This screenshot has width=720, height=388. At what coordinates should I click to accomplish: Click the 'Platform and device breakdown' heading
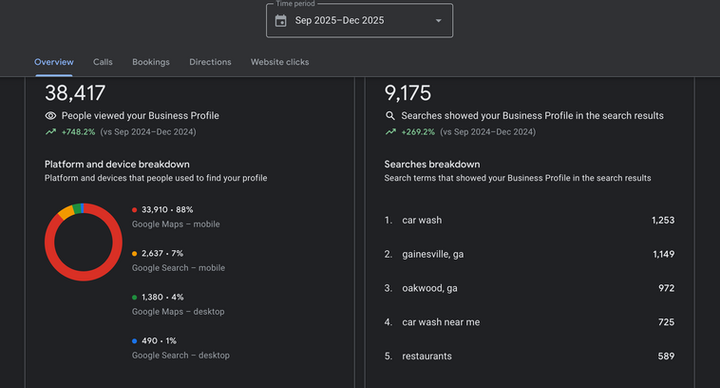(x=117, y=164)
